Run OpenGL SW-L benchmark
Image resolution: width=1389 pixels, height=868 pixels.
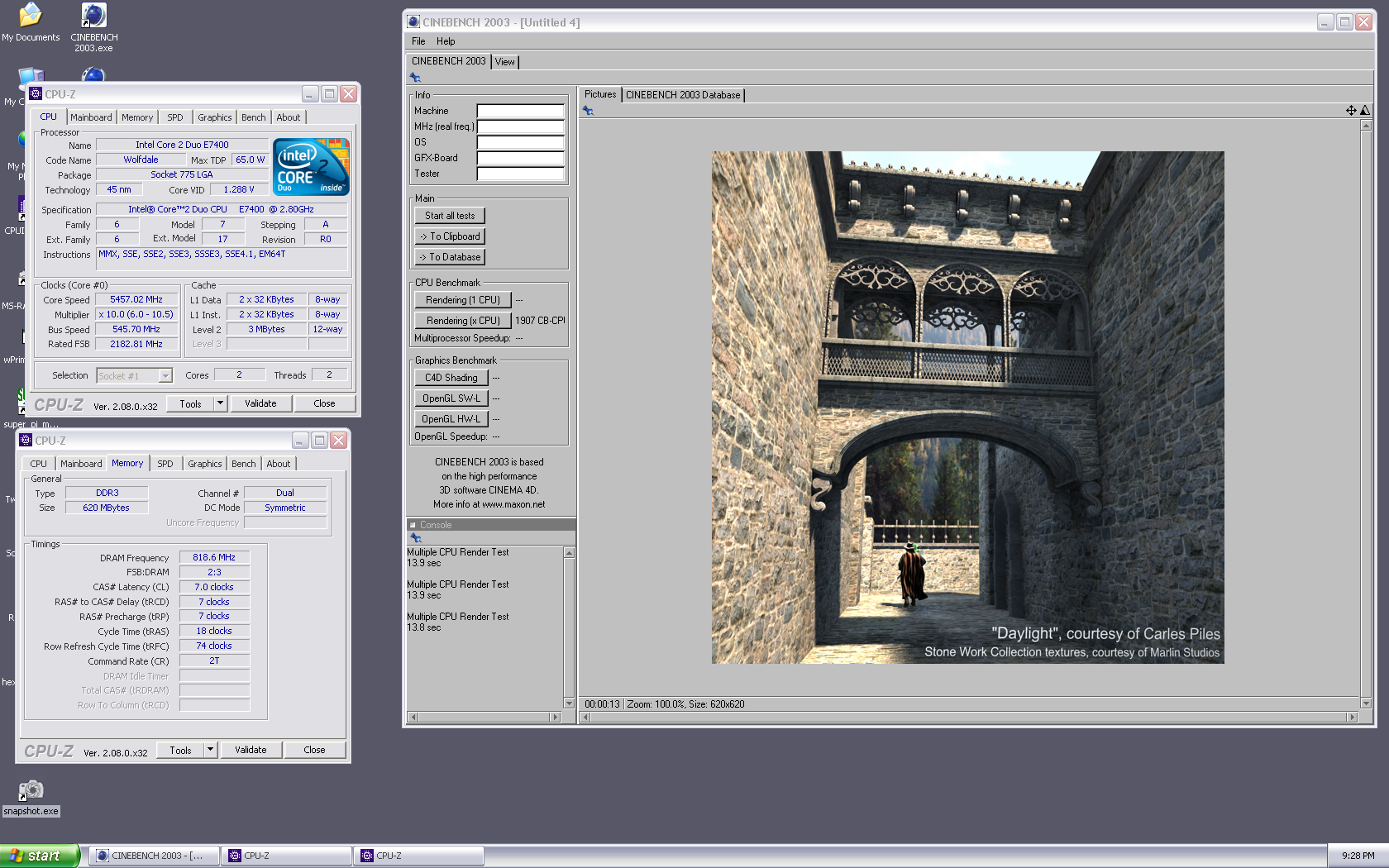click(451, 398)
